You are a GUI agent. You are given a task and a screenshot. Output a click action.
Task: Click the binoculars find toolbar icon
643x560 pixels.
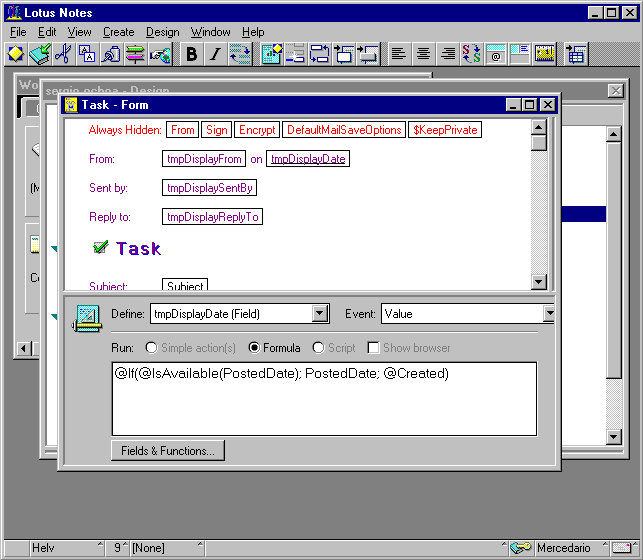coord(111,54)
